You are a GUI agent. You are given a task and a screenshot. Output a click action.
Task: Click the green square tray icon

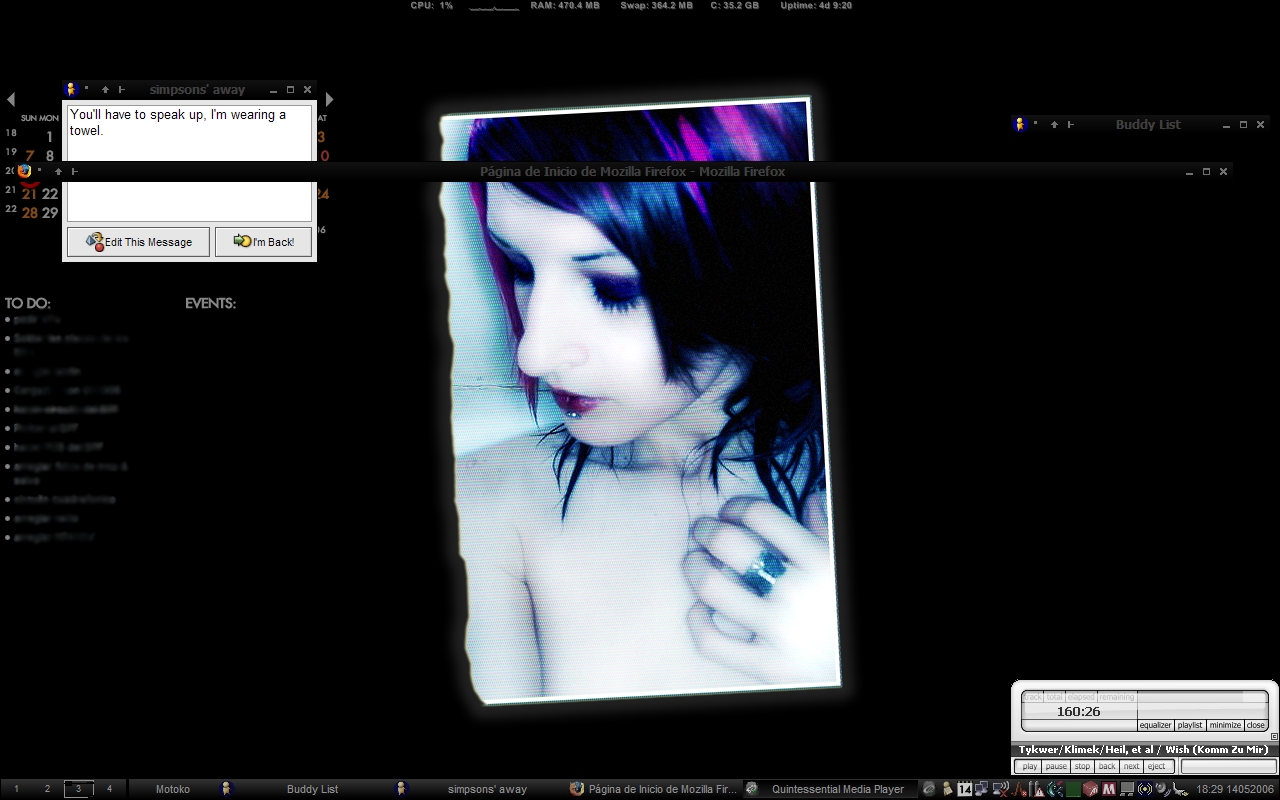(1073, 789)
